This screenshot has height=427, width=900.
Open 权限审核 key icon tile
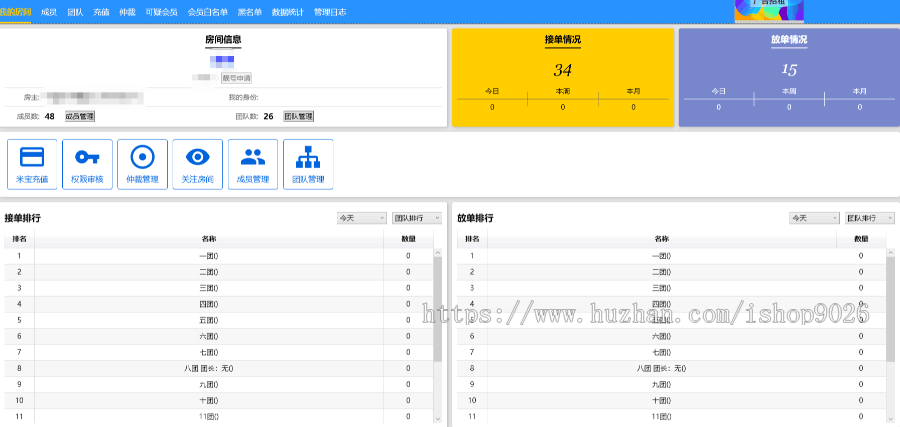click(87, 164)
